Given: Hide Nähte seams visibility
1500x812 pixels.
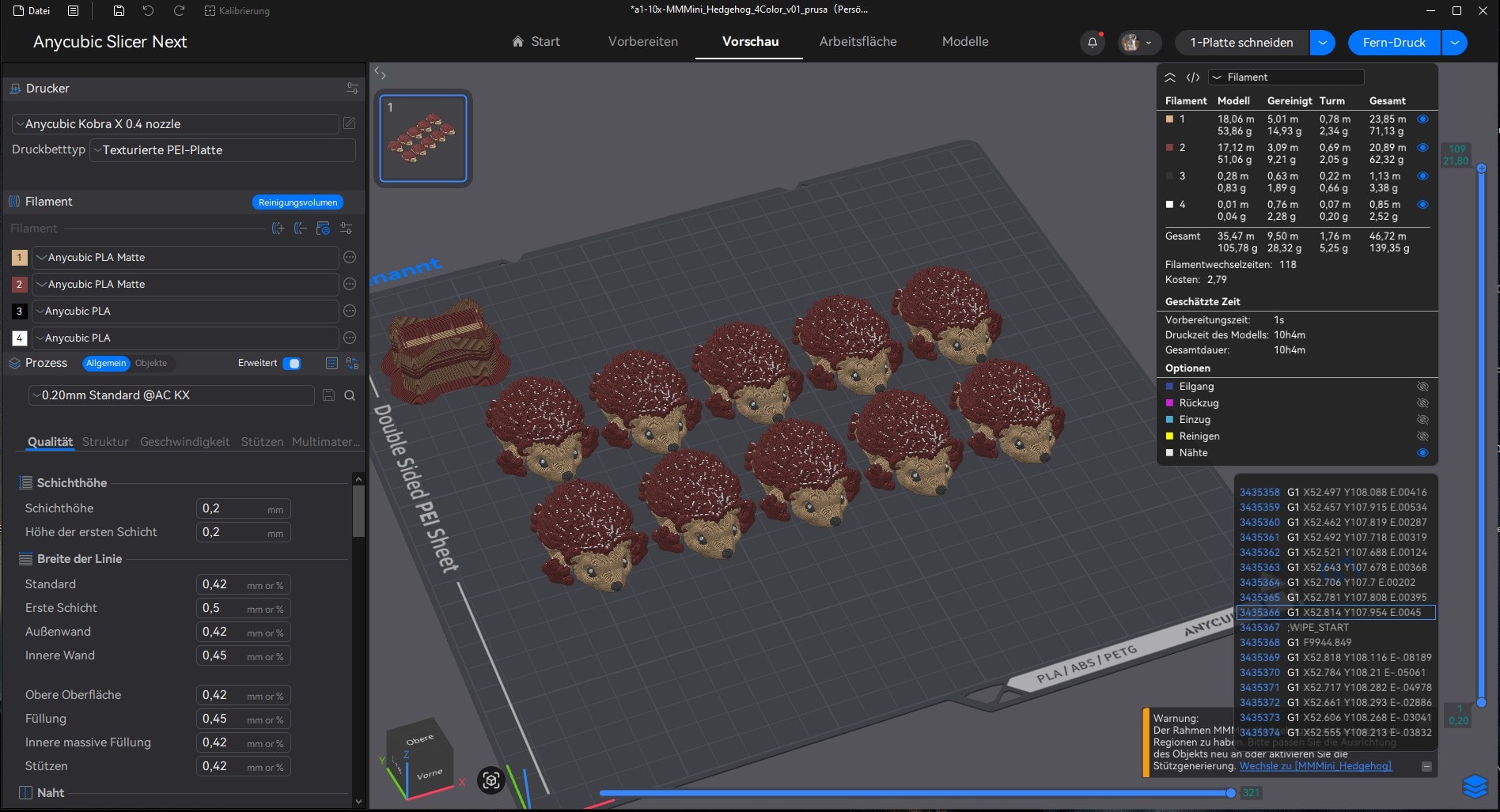Looking at the screenshot, I should click(1422, 453).
